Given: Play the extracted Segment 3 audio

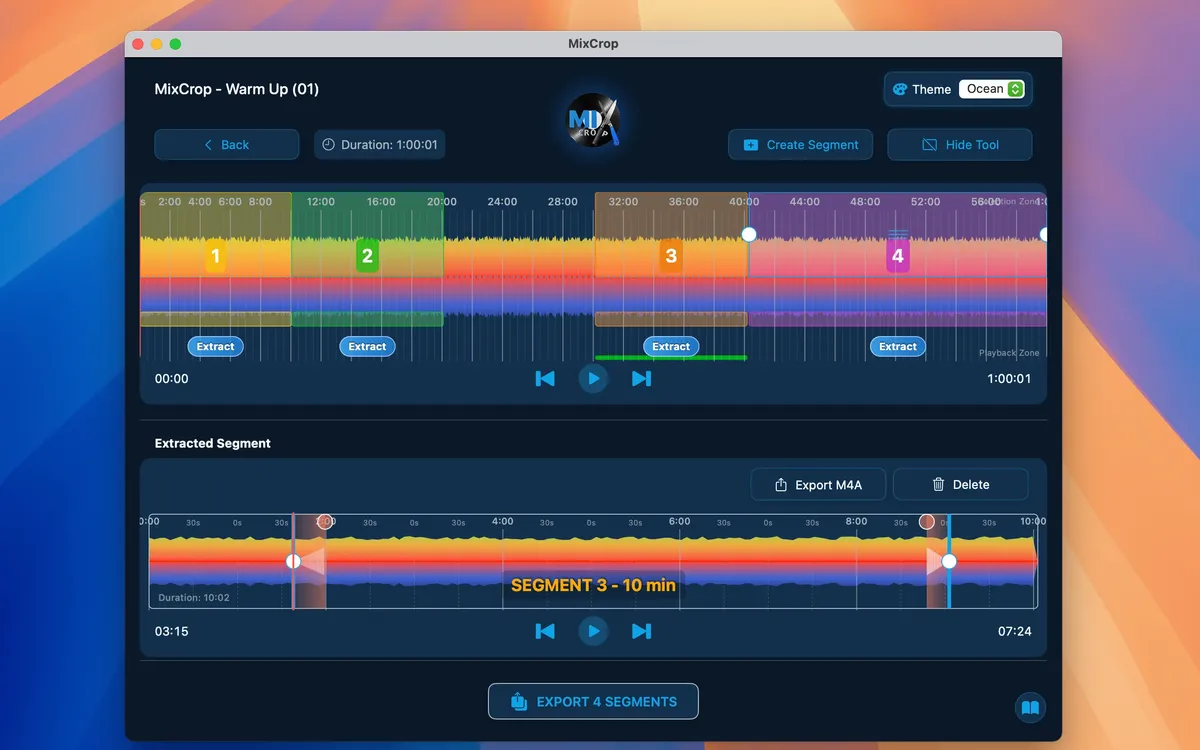Looking at the screenshot, I should (593, 631).
